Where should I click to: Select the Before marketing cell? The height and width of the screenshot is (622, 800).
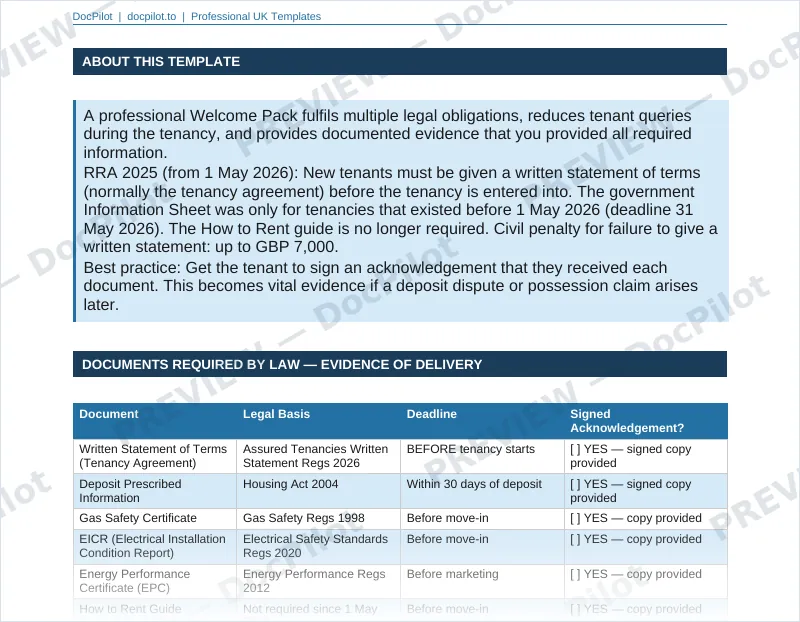tap(482, 581)
